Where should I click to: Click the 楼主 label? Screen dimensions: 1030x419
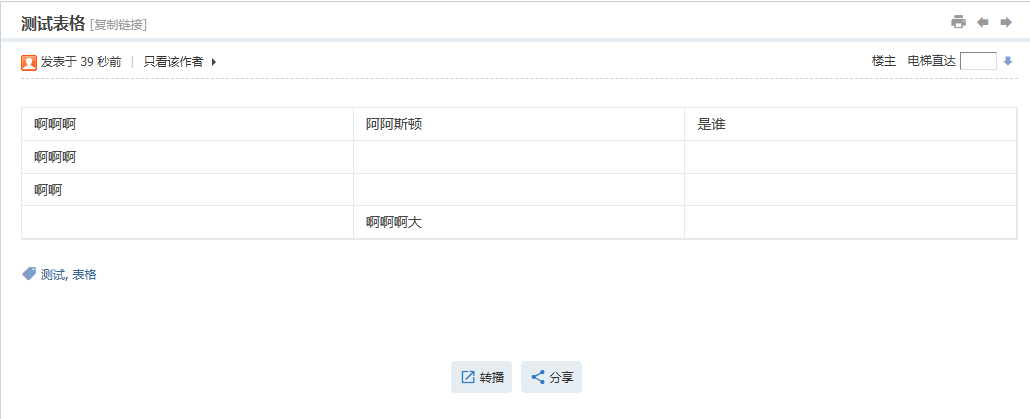tap(883, 61)
